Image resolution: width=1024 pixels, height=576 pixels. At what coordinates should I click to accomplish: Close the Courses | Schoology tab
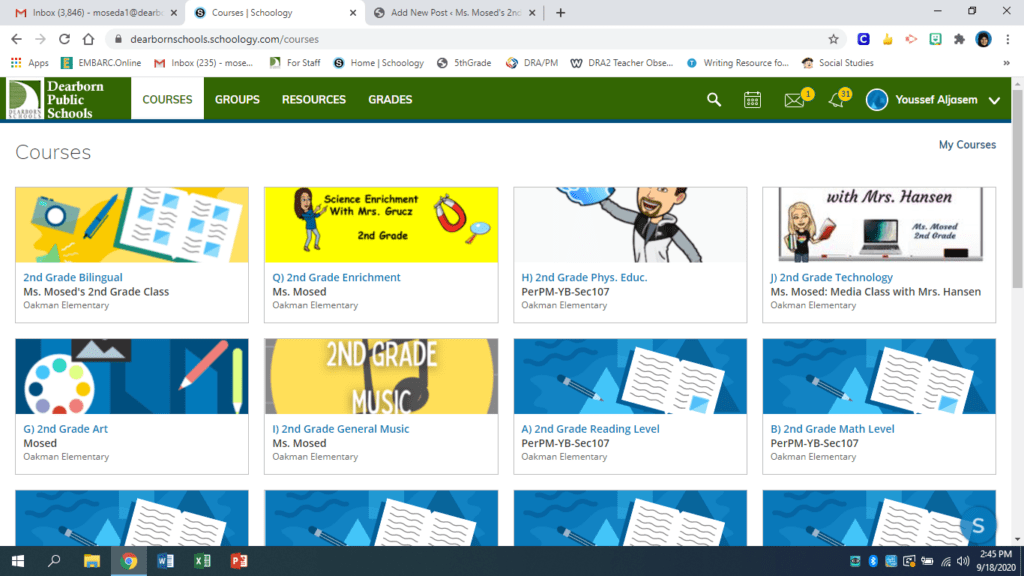coord(353,12)
